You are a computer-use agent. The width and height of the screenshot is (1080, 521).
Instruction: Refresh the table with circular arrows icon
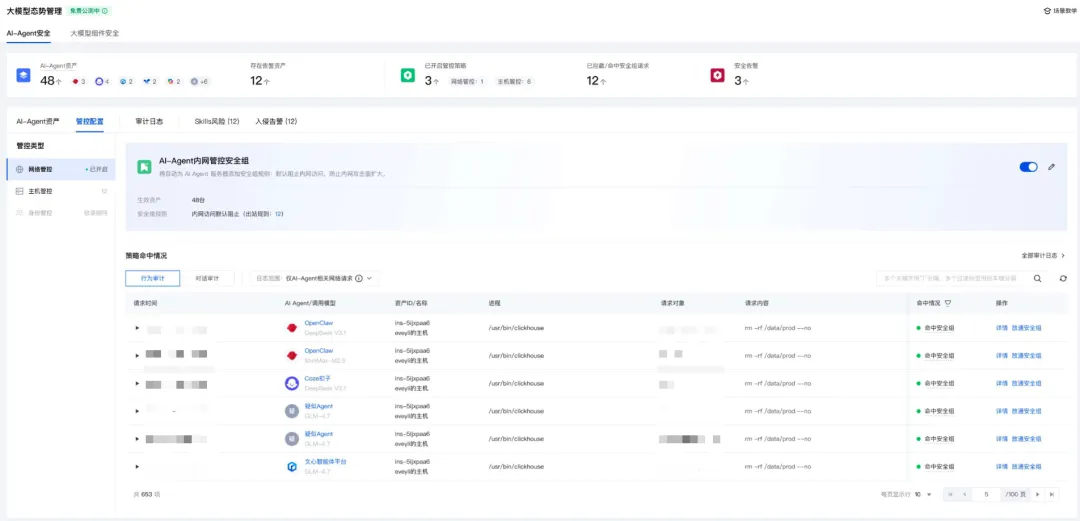(x=1063, y=278)
